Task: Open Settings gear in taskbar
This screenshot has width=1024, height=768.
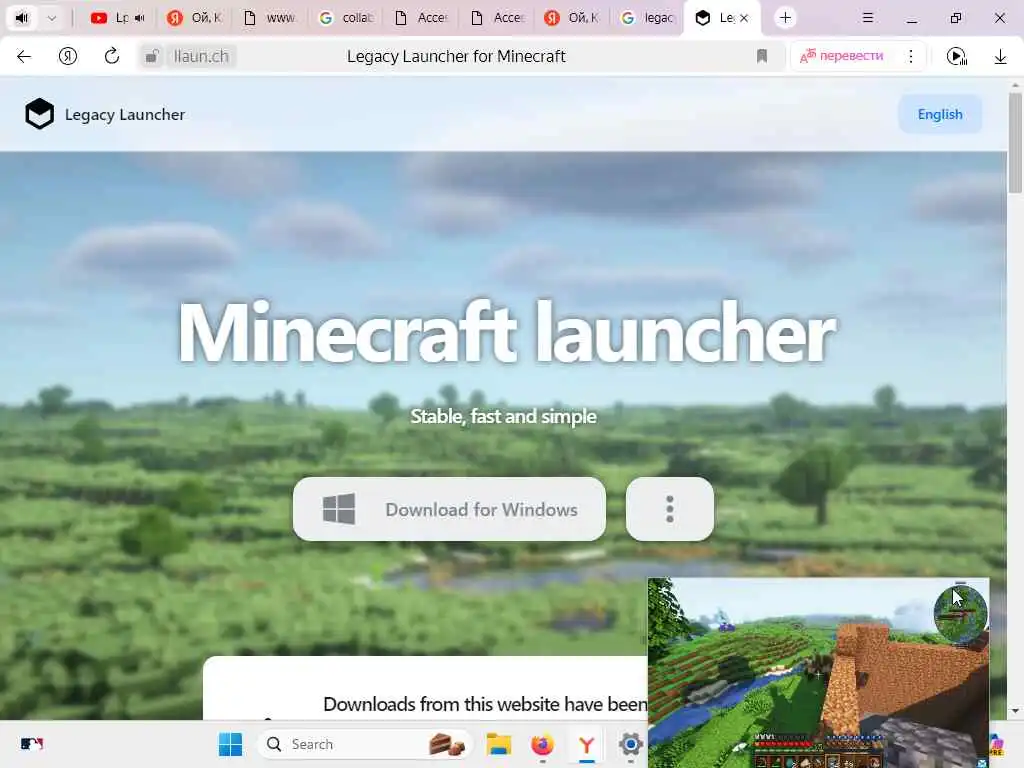Action: click(x=631, y=744)
